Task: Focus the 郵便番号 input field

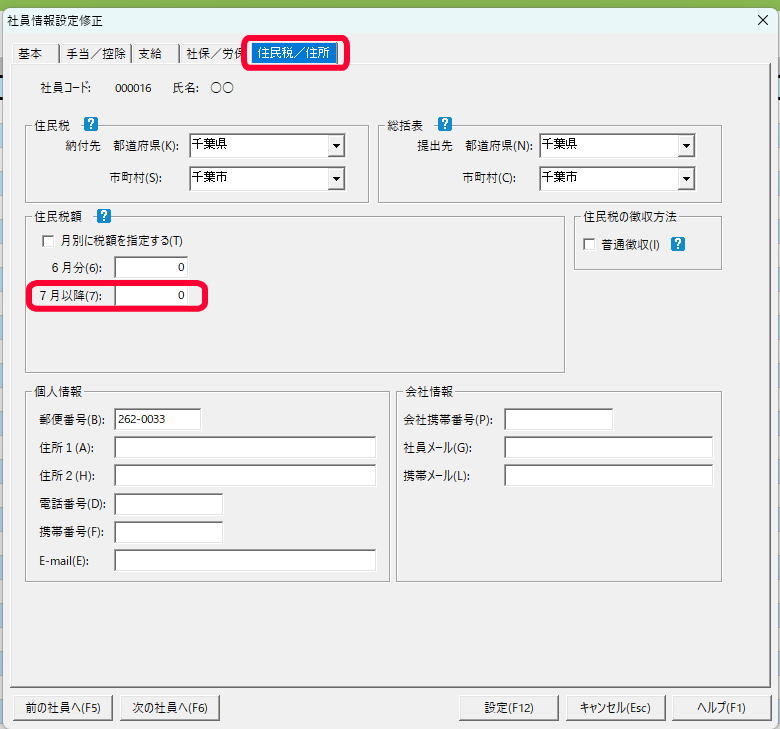Action: [x=158, y=419]
